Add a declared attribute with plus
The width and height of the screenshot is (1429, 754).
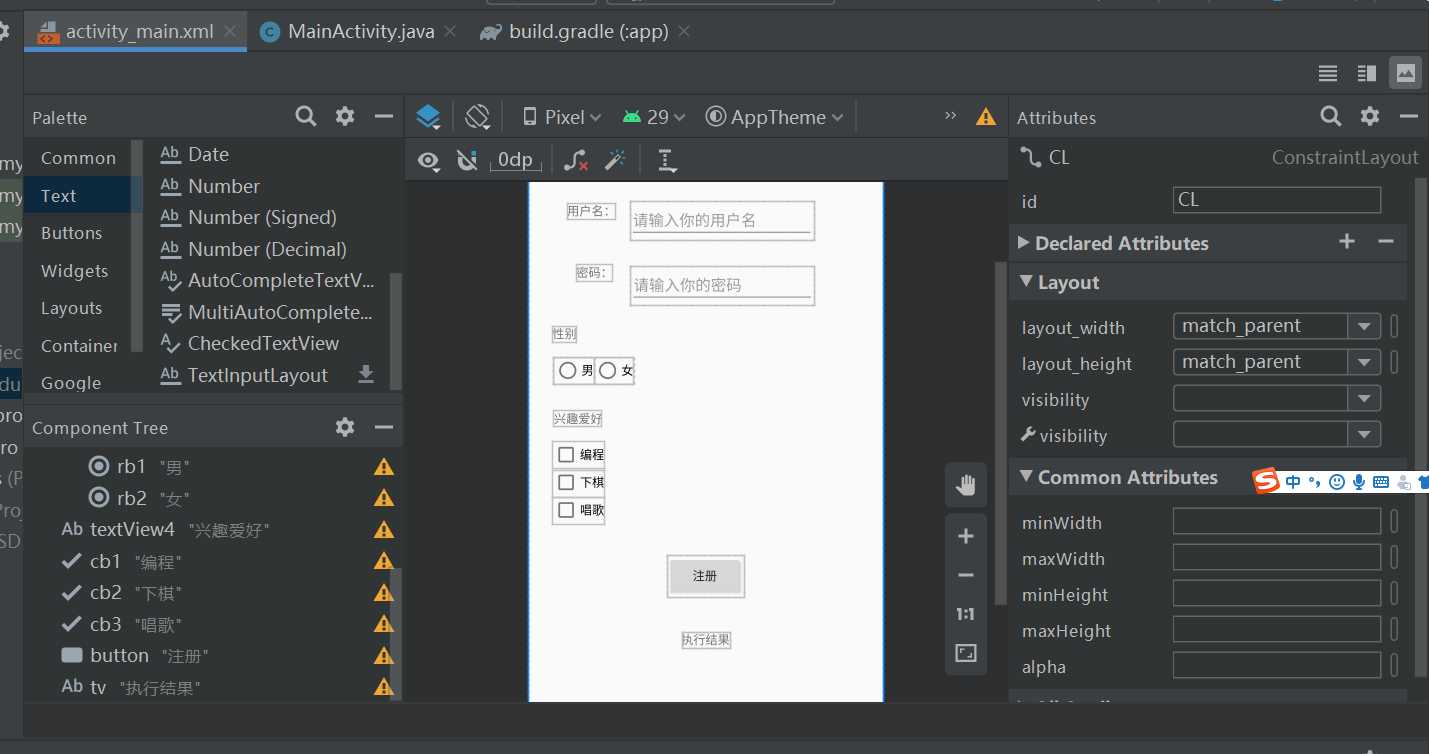click(x=1347, y=241)
